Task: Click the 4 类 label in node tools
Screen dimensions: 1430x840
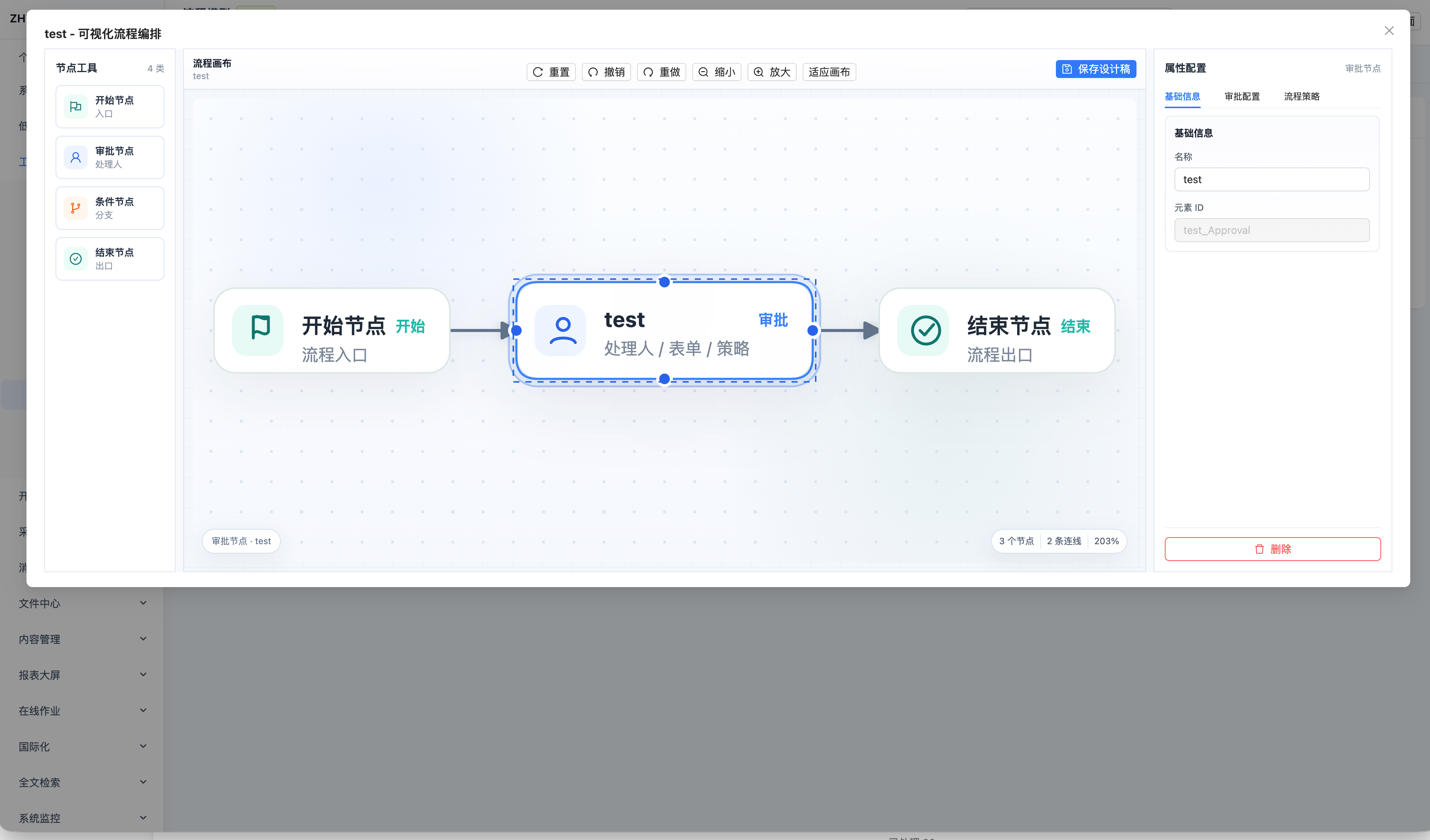Action: 156,69
